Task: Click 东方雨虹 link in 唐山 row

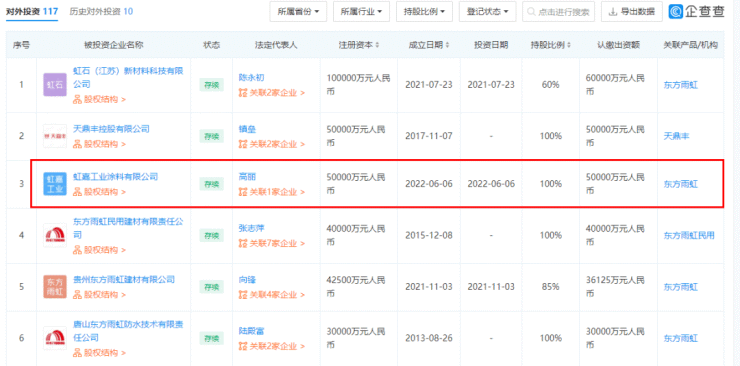Action: [681, 338]
